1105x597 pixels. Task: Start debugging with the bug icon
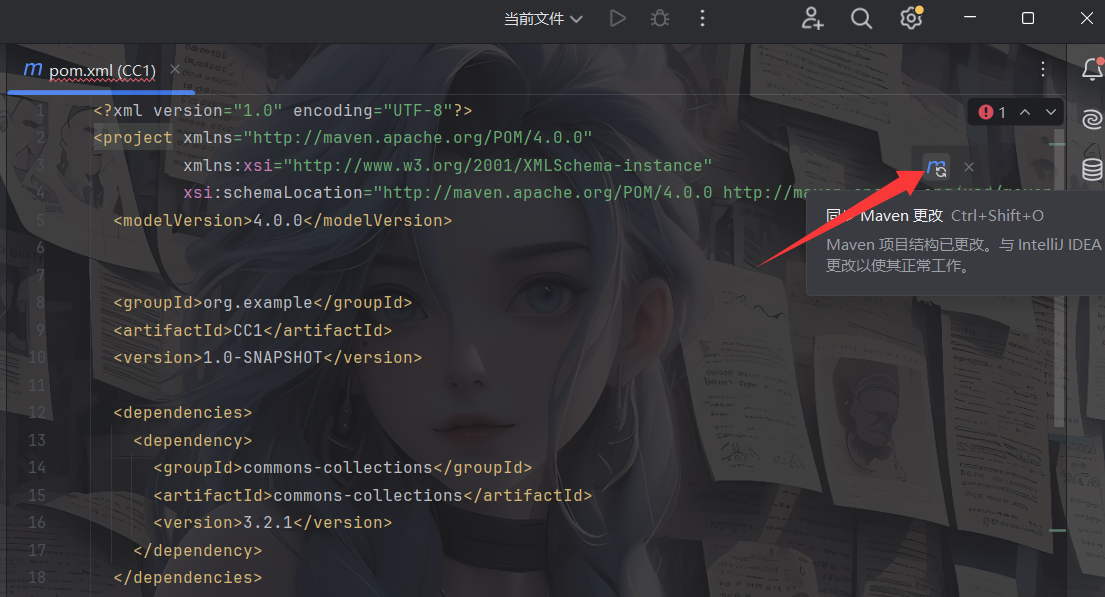click(x=659, y=18)
